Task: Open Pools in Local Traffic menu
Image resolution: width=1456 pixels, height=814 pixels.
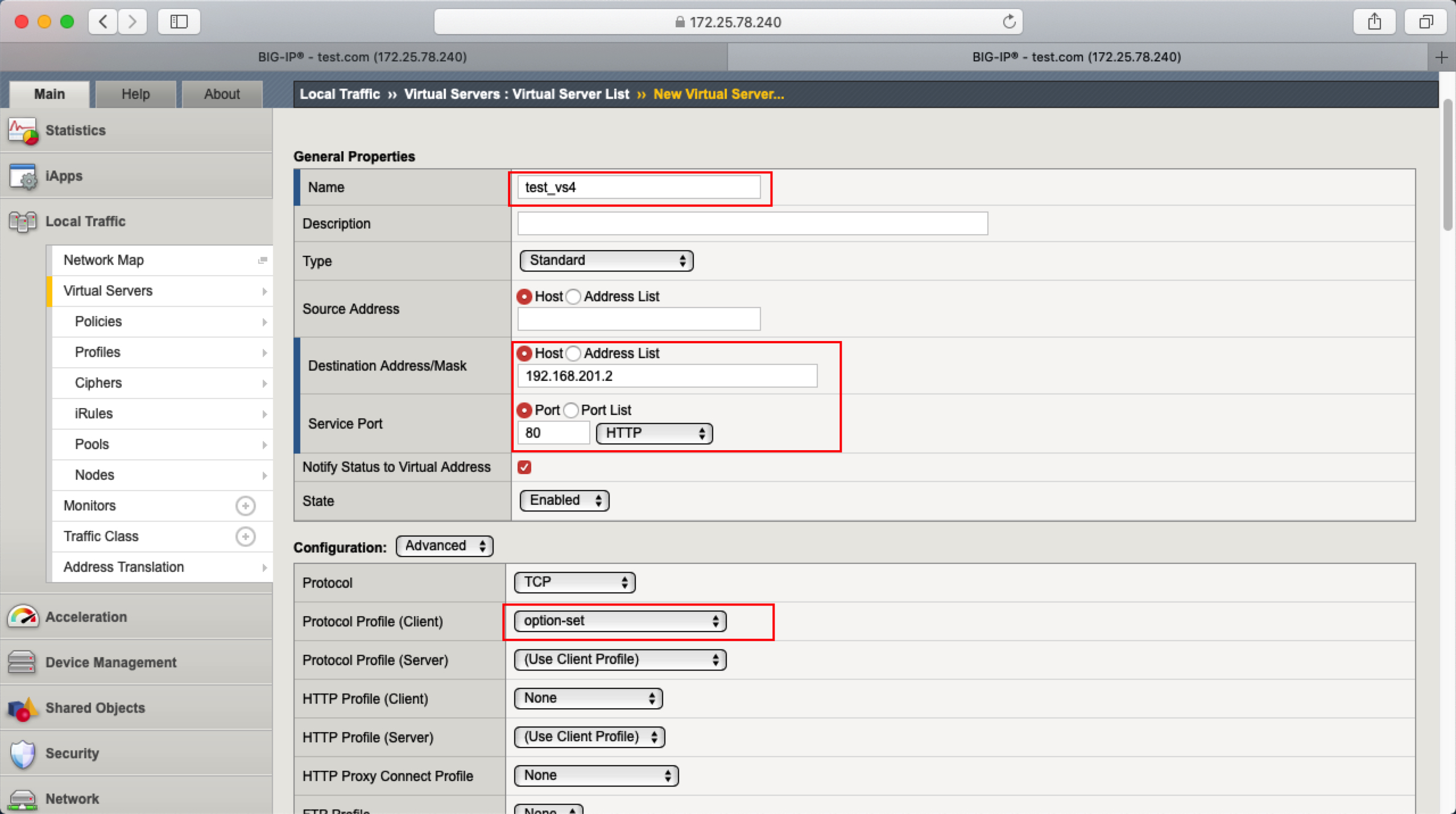Action: (92, 445)
